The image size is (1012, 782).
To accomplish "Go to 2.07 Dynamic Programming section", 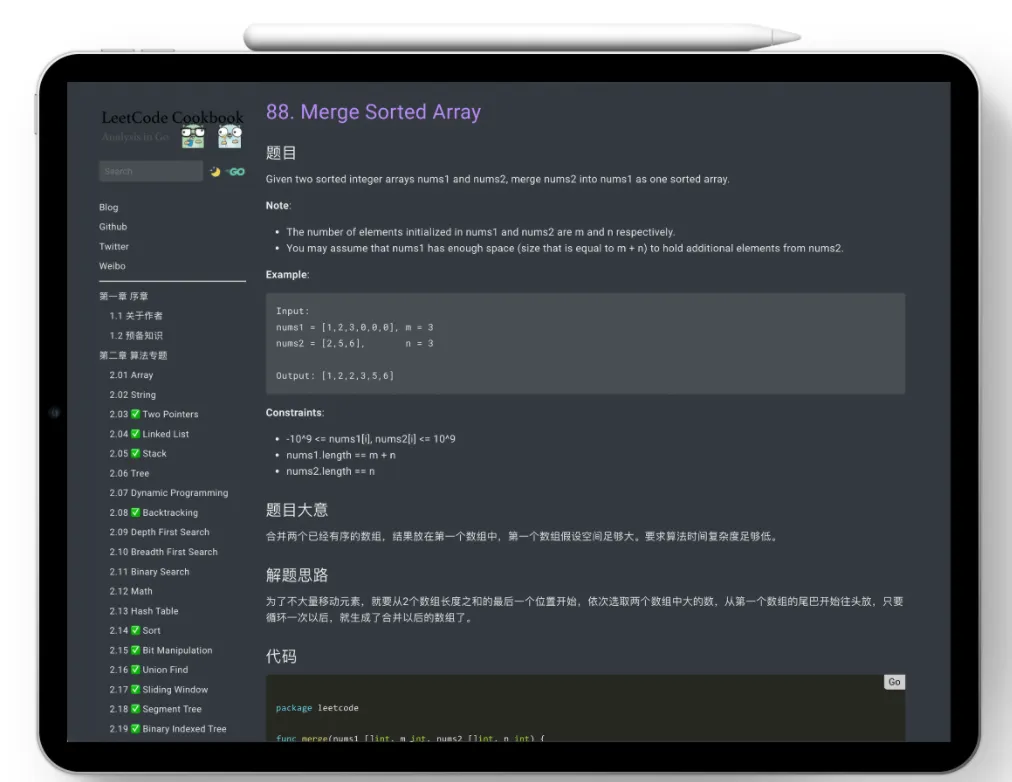I will 168,492.
